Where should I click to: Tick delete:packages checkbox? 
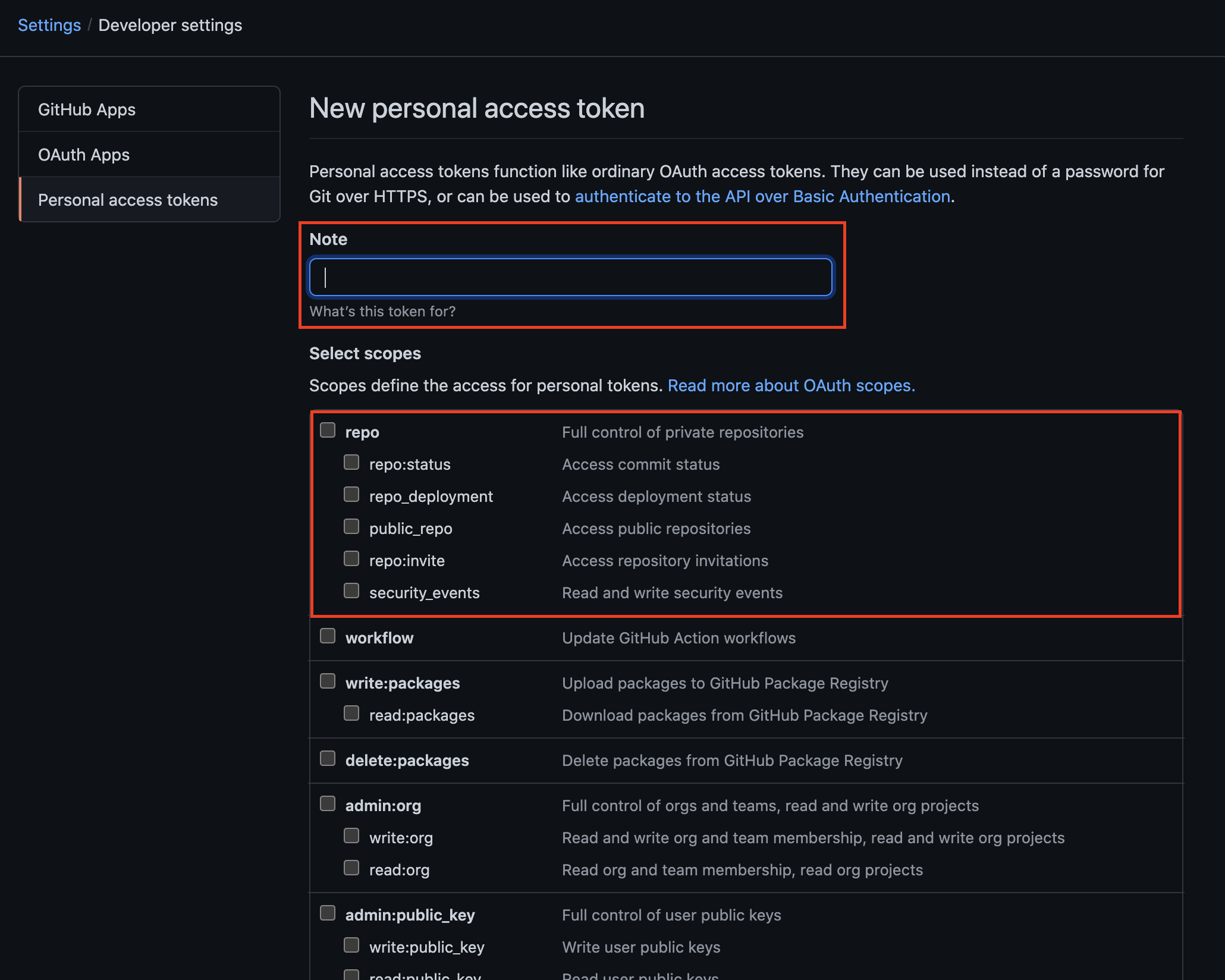(328, 758)
